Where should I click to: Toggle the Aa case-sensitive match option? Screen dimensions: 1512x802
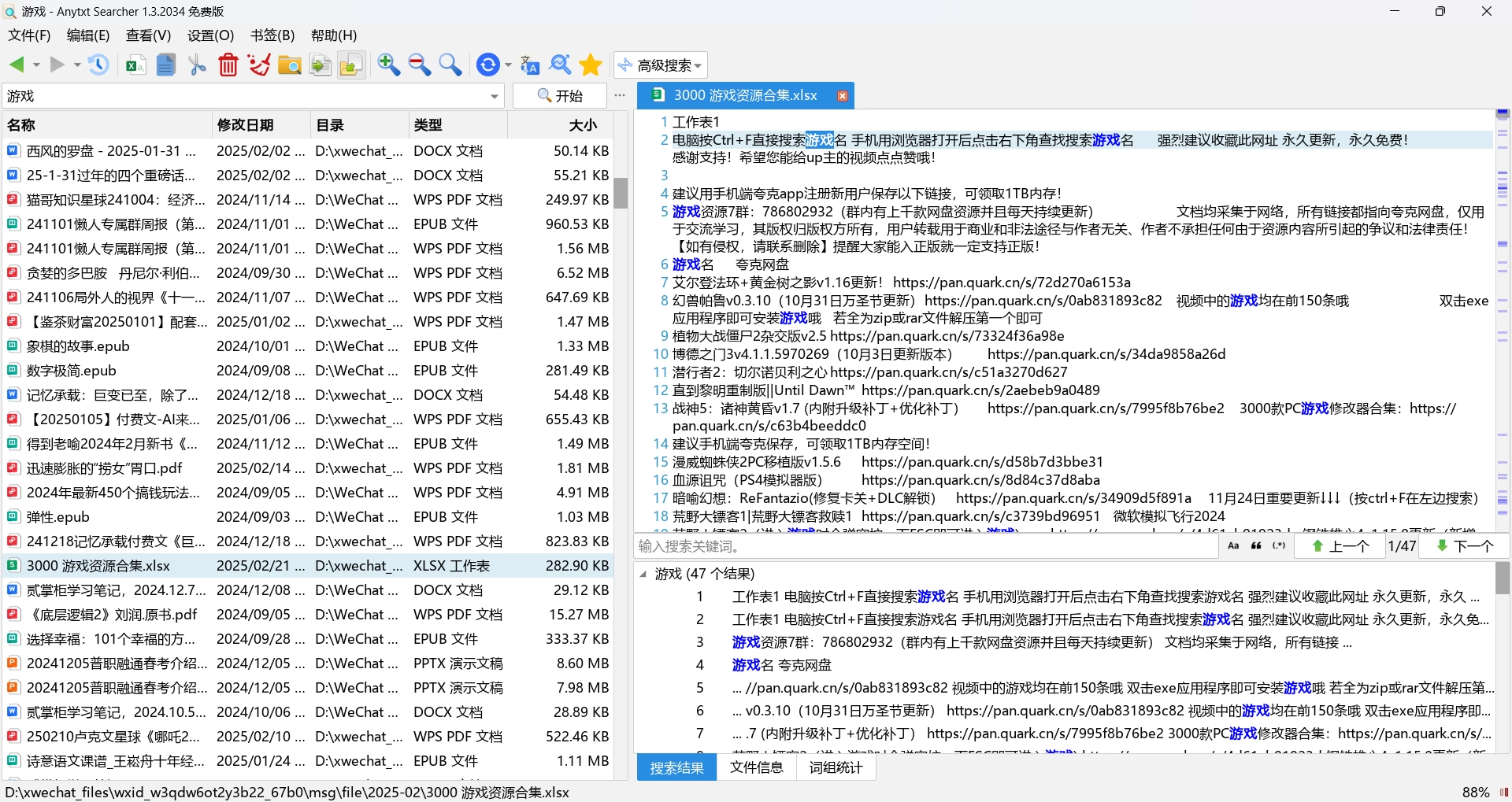(x=1234, y=545)
